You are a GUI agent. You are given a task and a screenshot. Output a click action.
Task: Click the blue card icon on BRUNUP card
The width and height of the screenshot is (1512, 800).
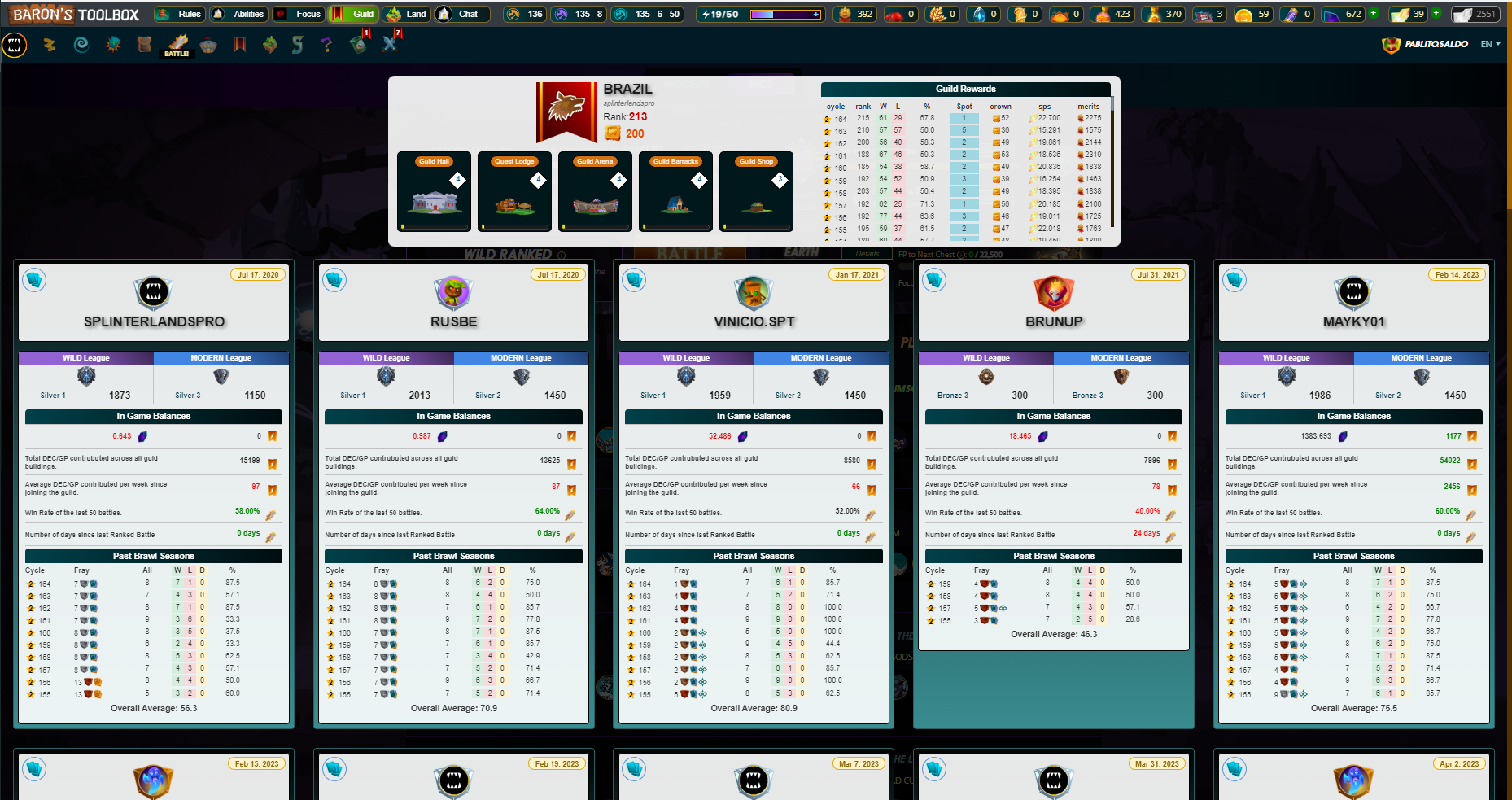pyautogui.click(x=934, y=280)
